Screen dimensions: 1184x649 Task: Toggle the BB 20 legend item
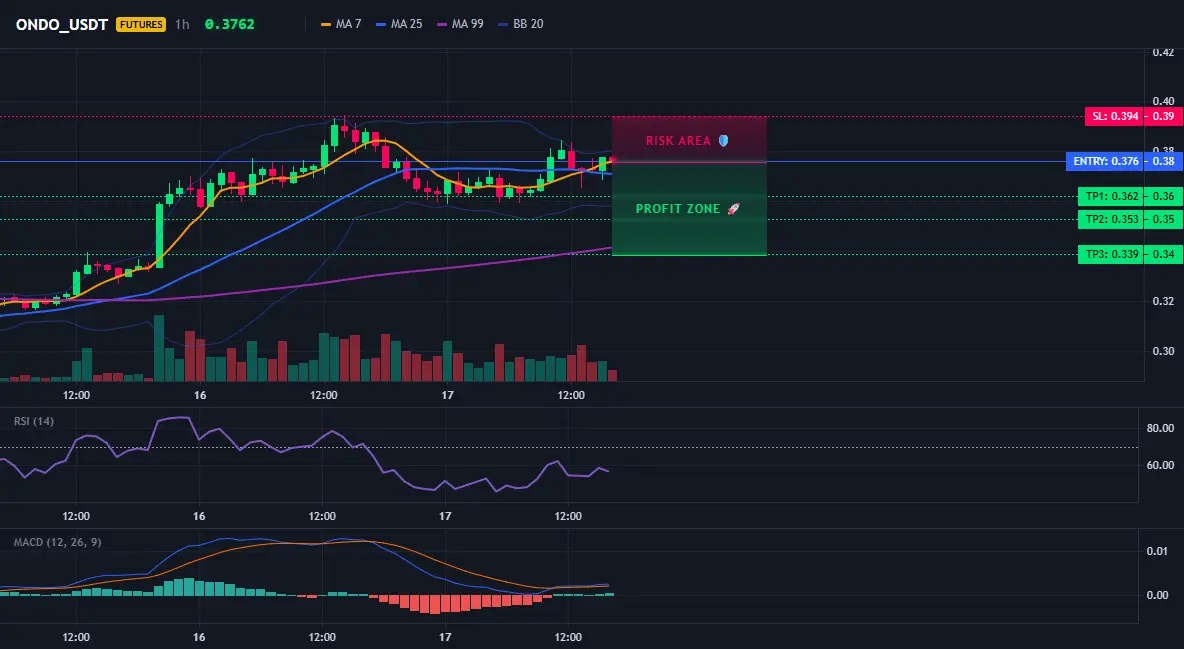tap(521, 24)
